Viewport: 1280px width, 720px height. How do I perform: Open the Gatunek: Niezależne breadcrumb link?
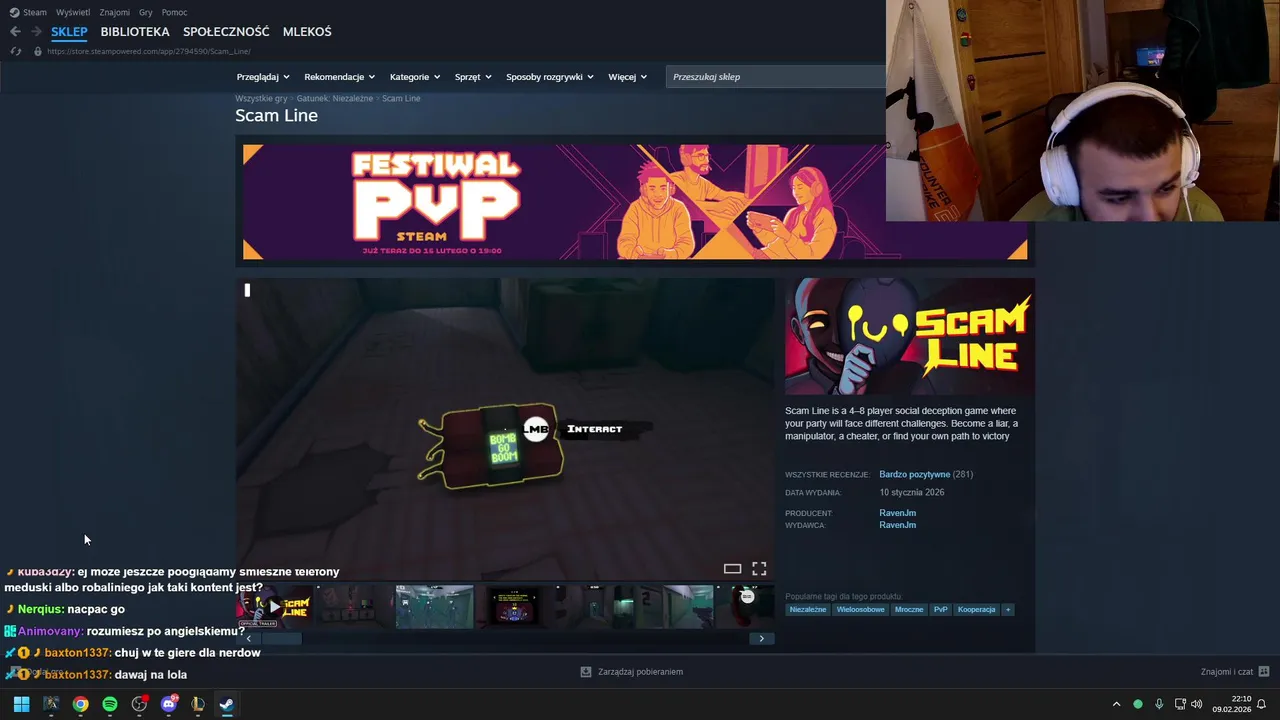pyautogui.click(x=335, y=98)
